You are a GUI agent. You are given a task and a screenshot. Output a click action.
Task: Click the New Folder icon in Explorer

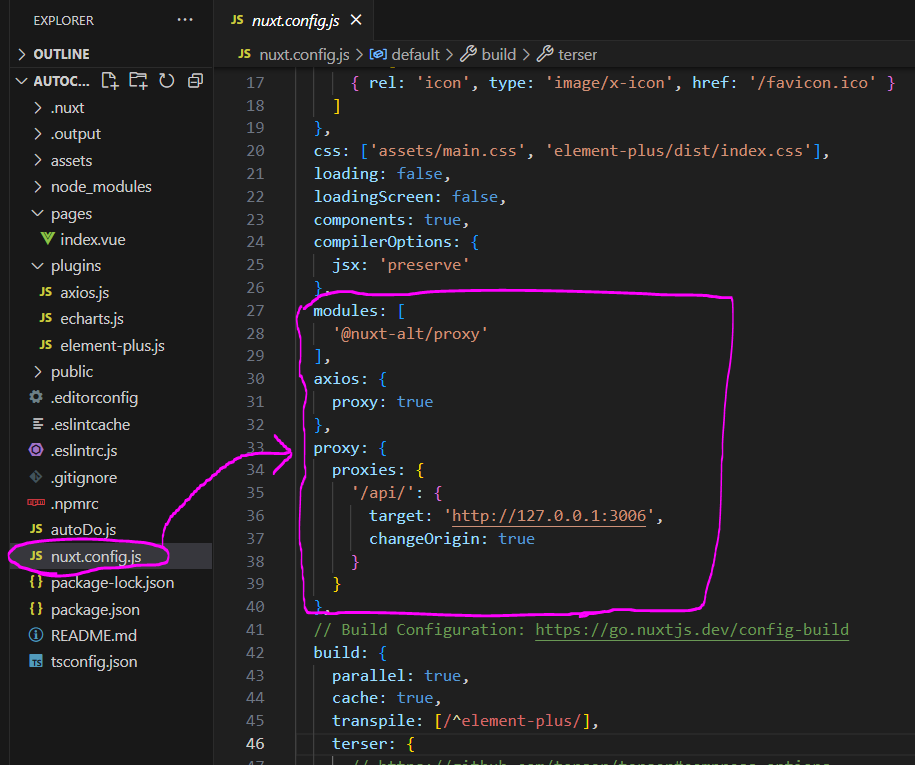(x=138, y=81)
